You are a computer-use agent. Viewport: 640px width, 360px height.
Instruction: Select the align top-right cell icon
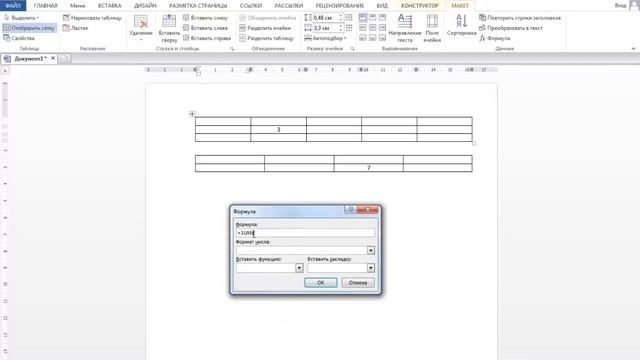[382, 18]
